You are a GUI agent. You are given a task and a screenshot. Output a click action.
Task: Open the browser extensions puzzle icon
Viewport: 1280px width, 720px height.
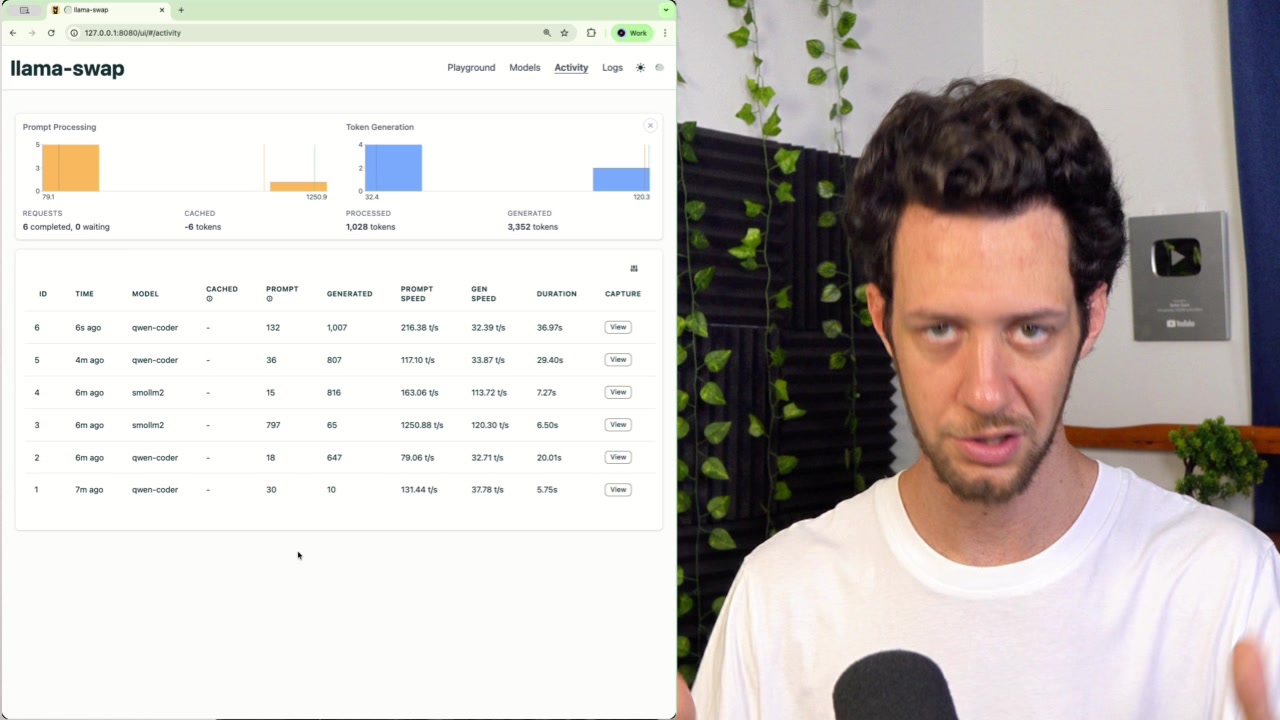pos(591,33)
